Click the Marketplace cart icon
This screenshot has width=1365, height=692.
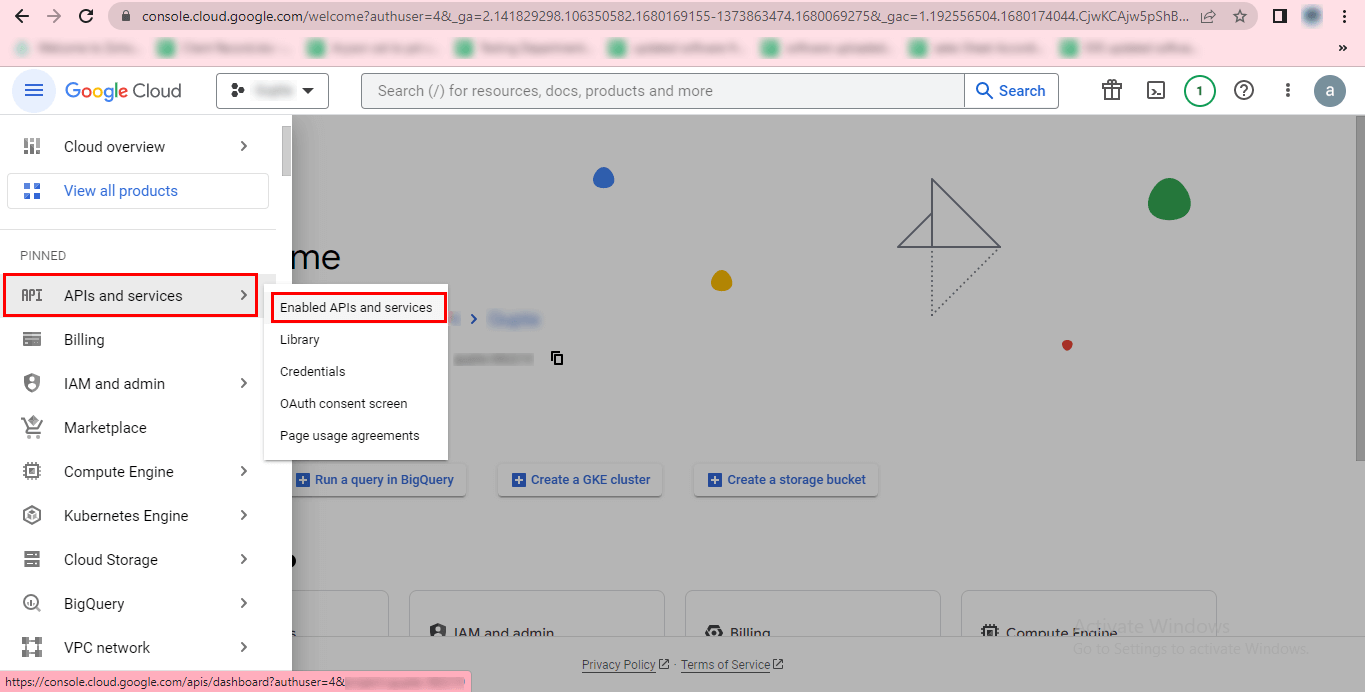point(32,428)
